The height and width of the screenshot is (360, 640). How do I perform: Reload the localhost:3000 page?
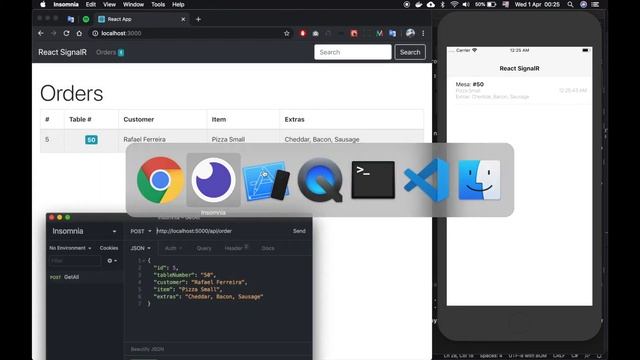(66, 33)
